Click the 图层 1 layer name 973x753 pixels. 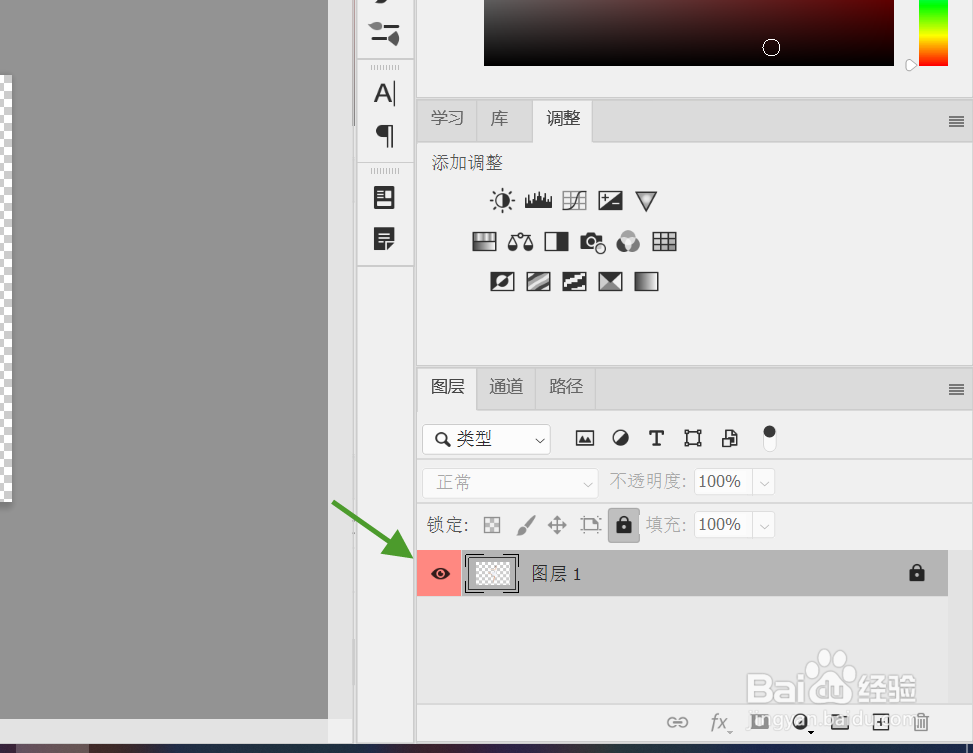(x=556, y=574)
